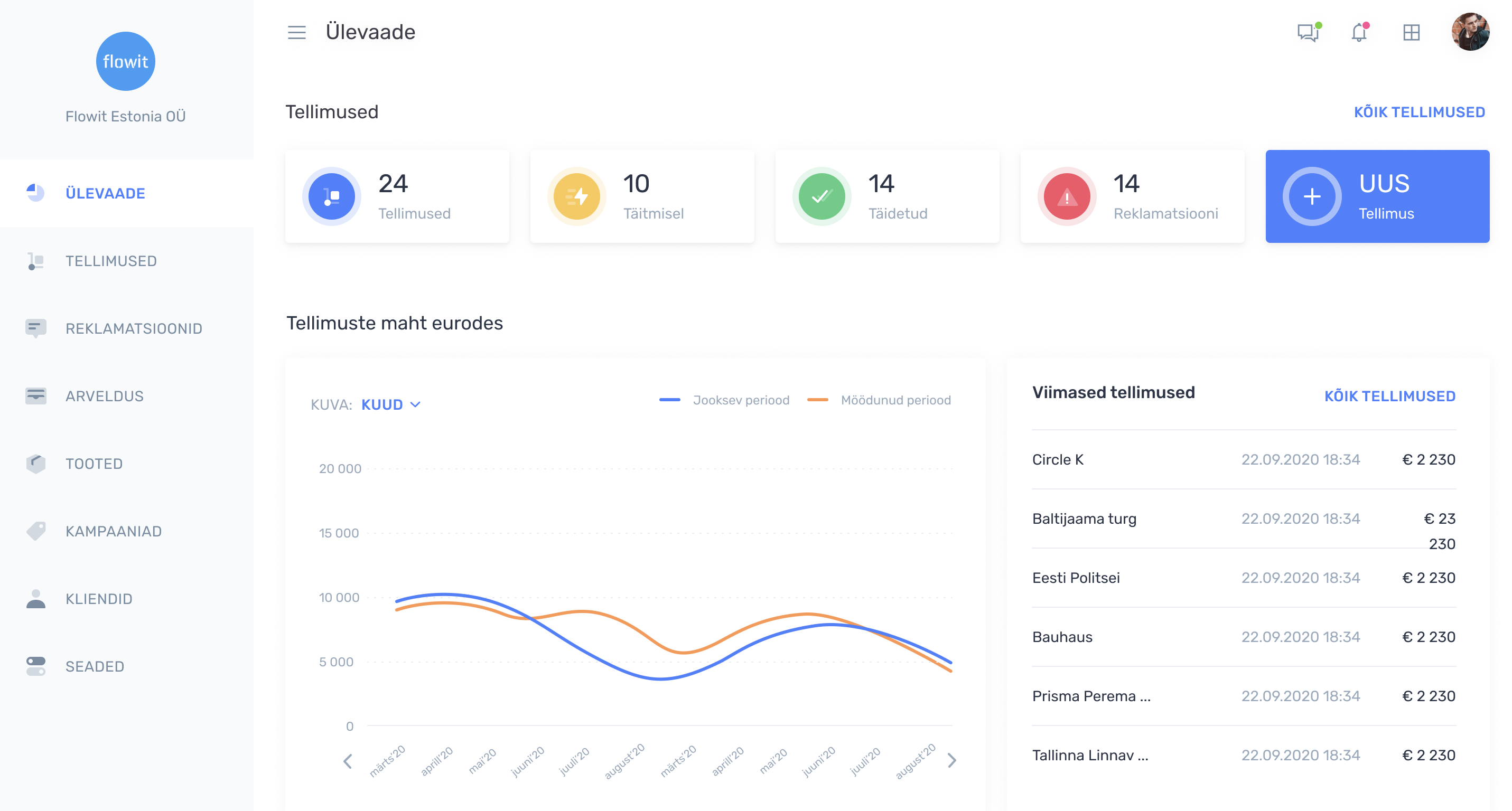Screen dimensions: 1512x811
Task: Click the UUS Tellimus button
Action: coord(1377,196)
